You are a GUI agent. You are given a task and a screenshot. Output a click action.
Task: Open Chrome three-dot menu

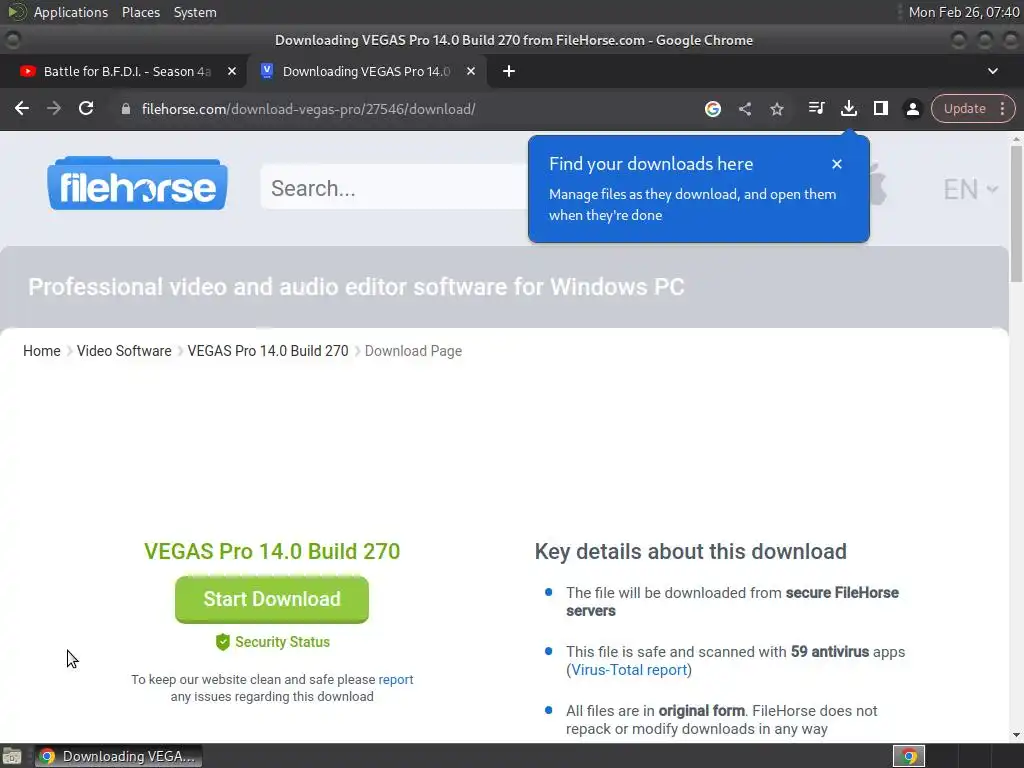click(x=1002, y=108)
